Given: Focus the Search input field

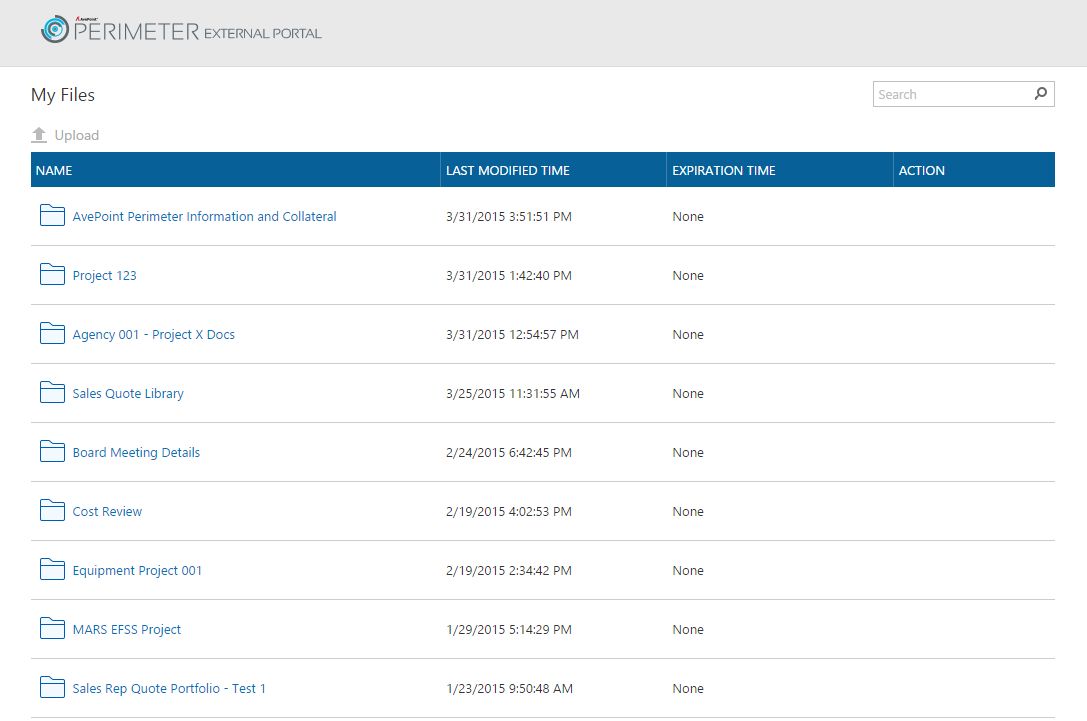Looking at the screenshot, I should (950, 95).
